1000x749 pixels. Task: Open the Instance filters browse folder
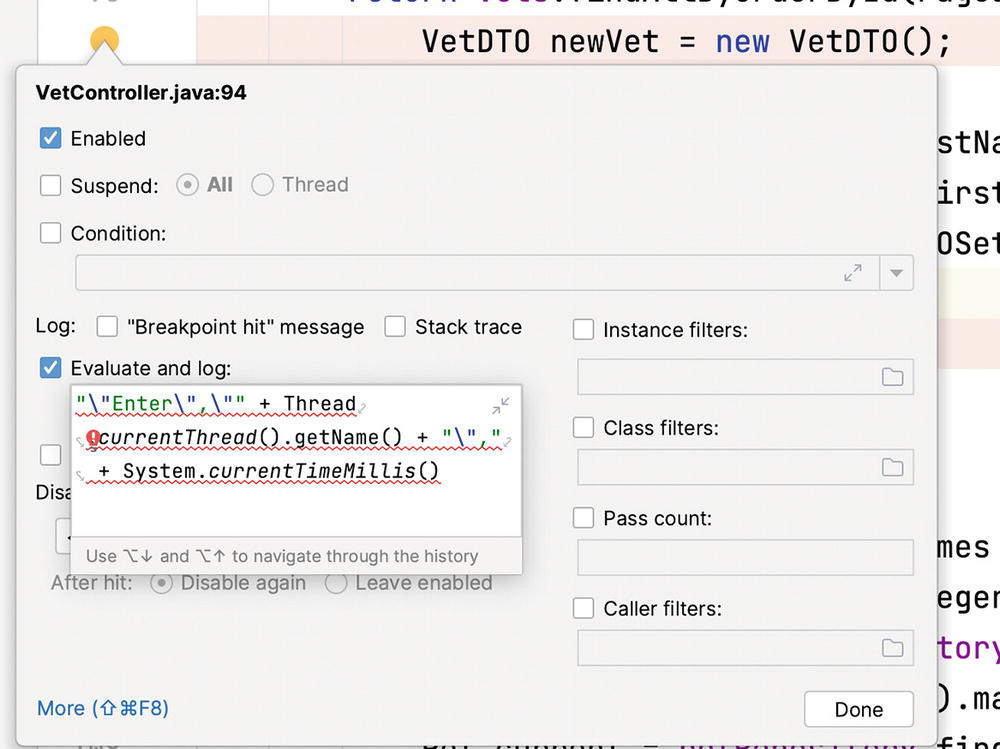click(x=892, y=376)
